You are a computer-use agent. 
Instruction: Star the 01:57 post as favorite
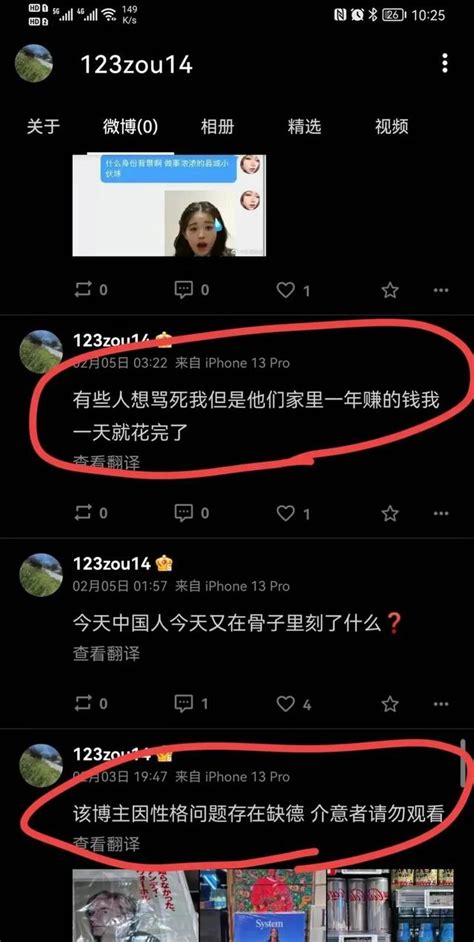pyautogui.click(x=390, y=704)
